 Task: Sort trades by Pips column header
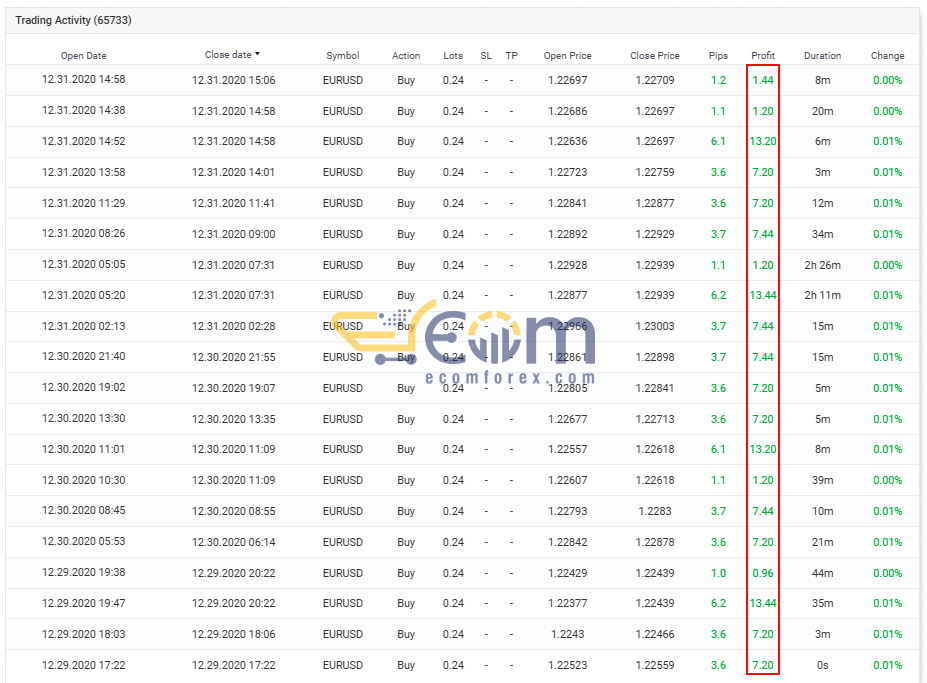pos(718,56)
